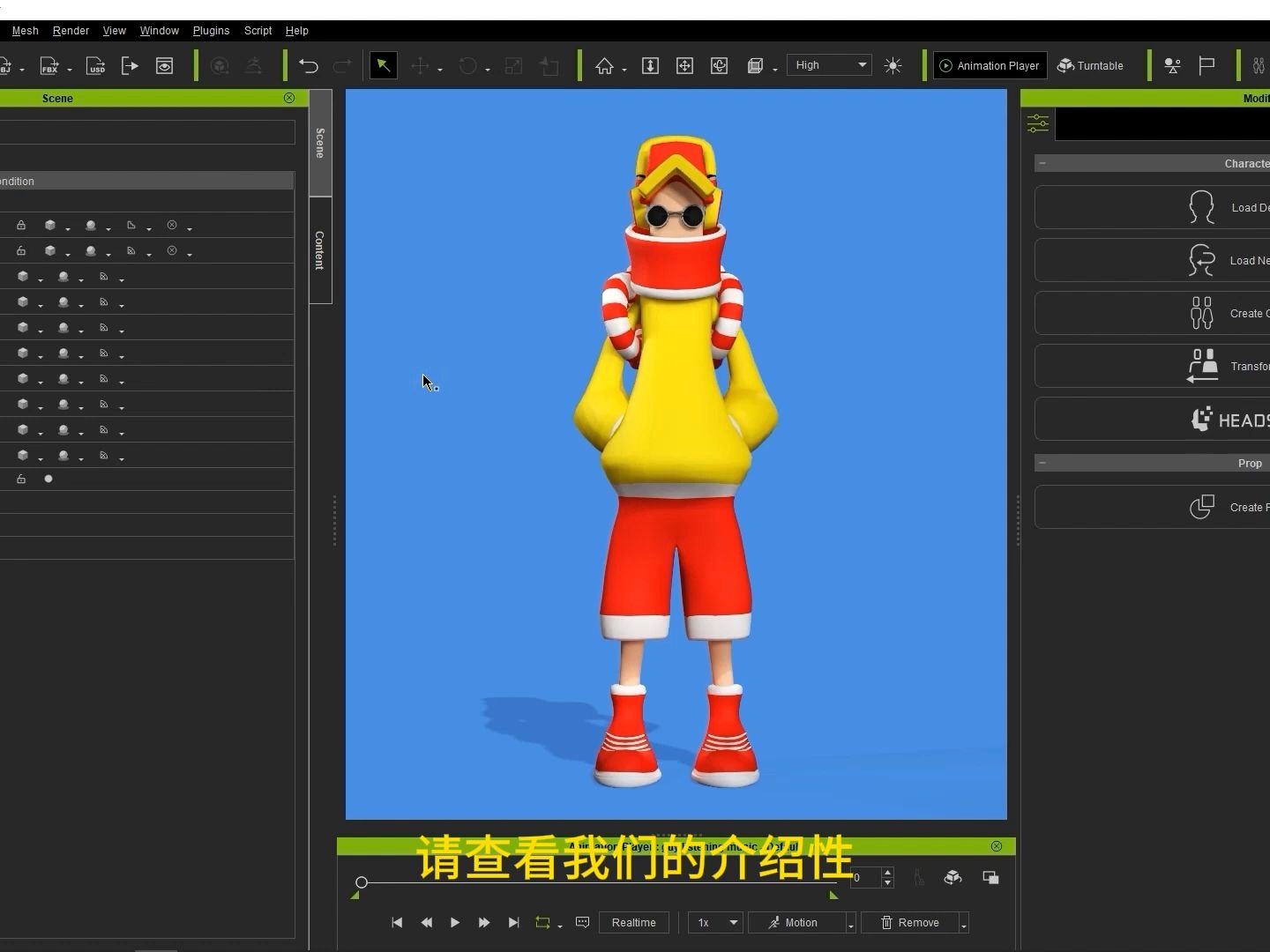The width and height of the screenshot is (1270, 952).
Task: Click the animation timeline scrubber handle
Action: click(362, 881)
